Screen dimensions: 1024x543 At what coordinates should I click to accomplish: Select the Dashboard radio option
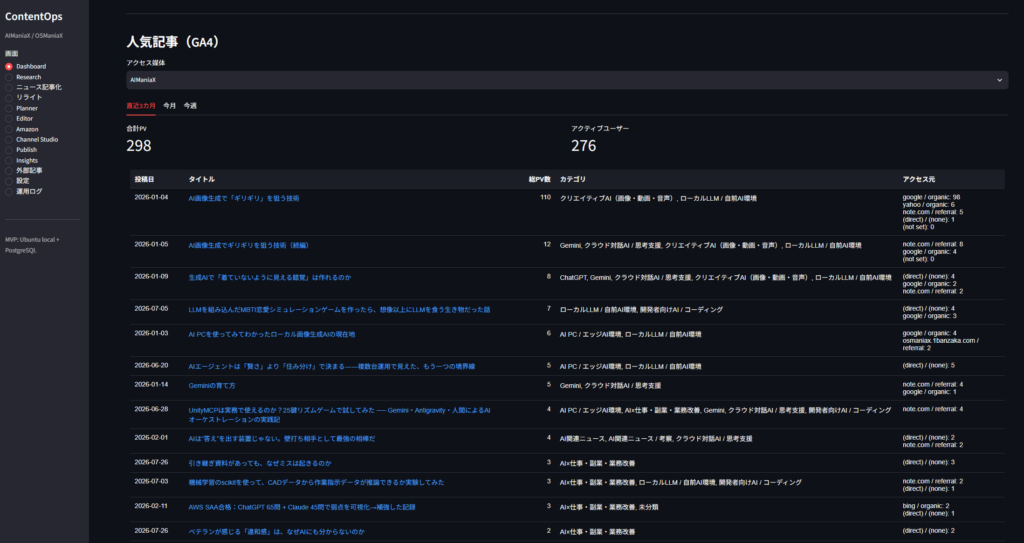click(x=25, y=67)
